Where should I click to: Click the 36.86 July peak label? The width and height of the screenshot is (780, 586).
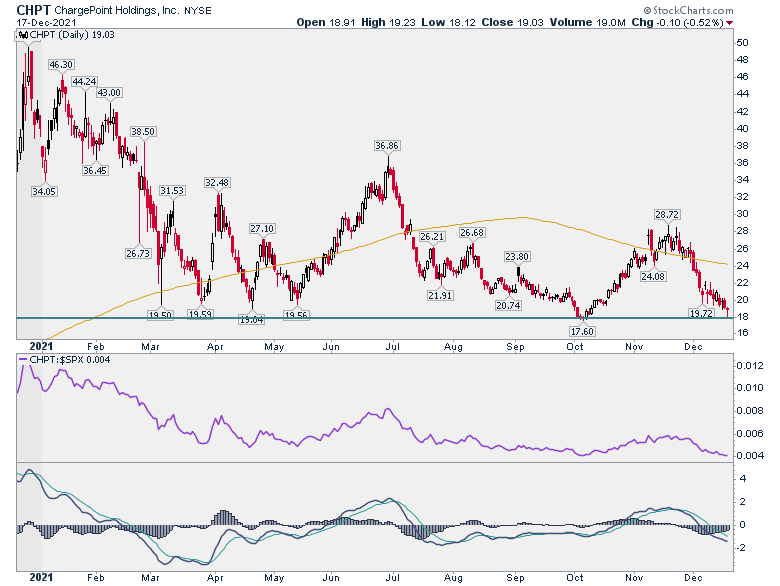tap(387, 146)
